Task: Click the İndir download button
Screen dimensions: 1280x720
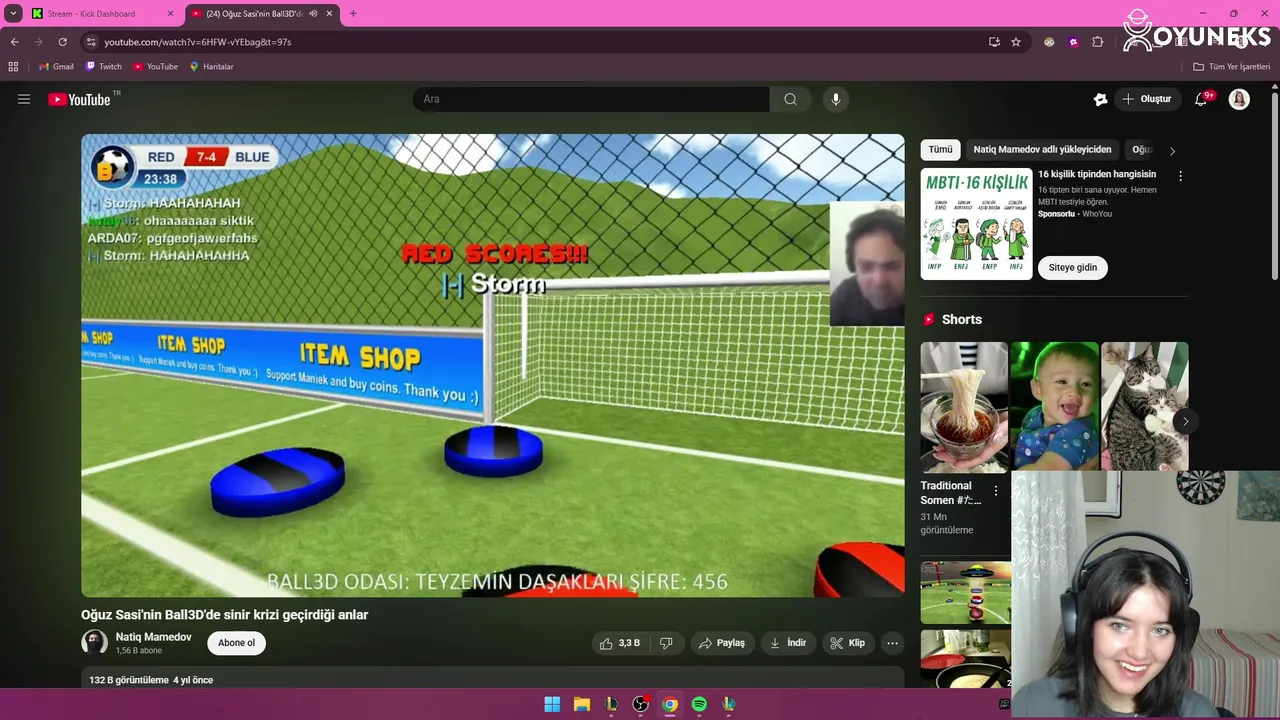Action: pos(788,643)
